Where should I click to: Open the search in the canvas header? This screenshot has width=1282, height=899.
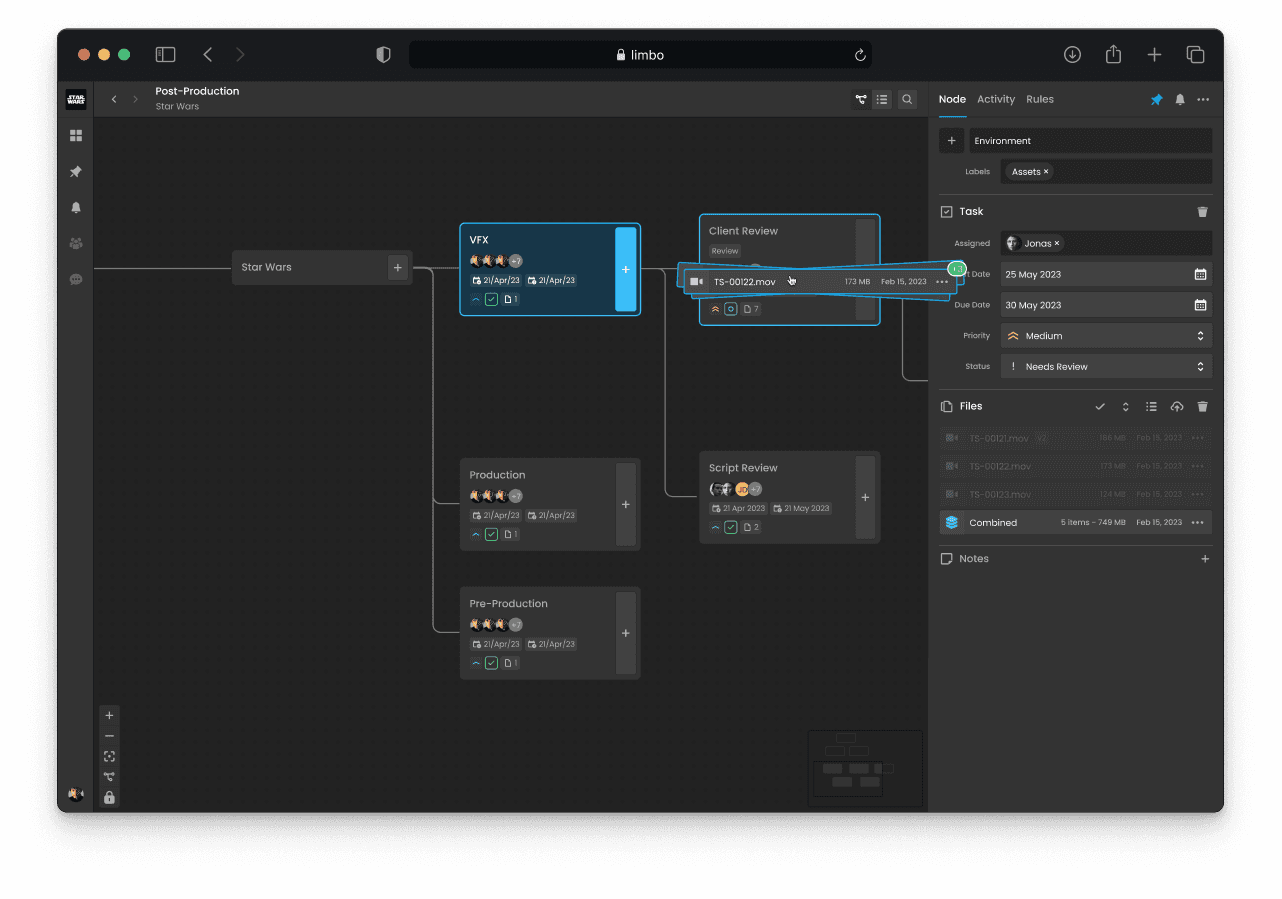tap(907, 99)
